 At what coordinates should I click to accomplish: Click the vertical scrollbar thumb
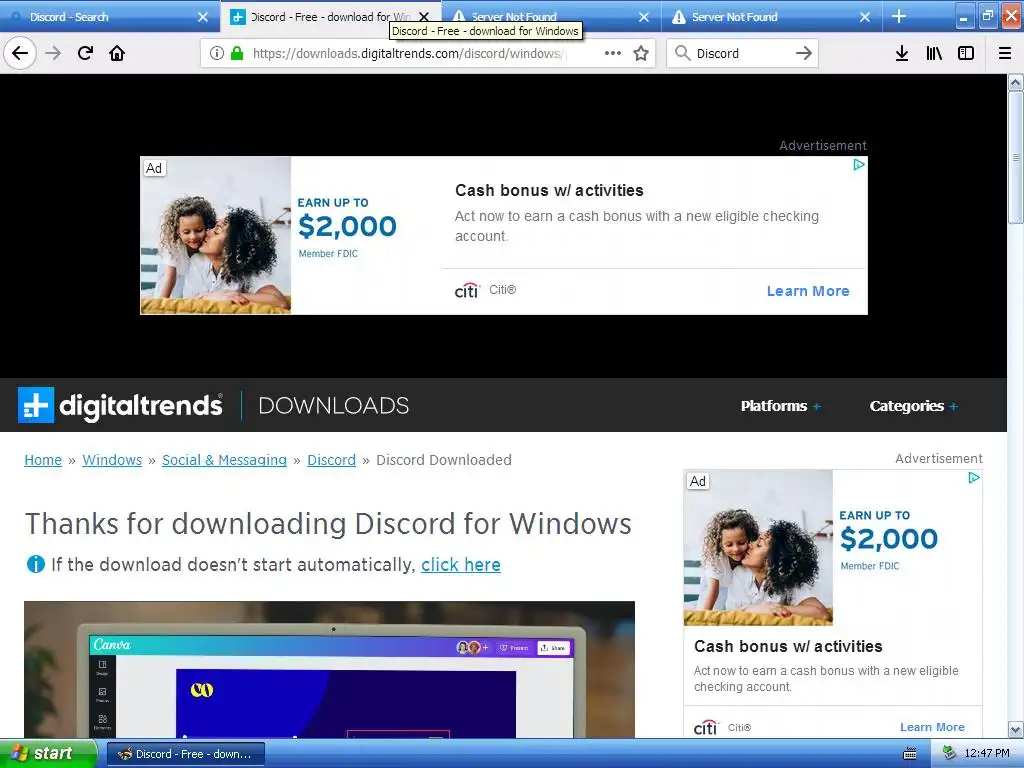1015,157
